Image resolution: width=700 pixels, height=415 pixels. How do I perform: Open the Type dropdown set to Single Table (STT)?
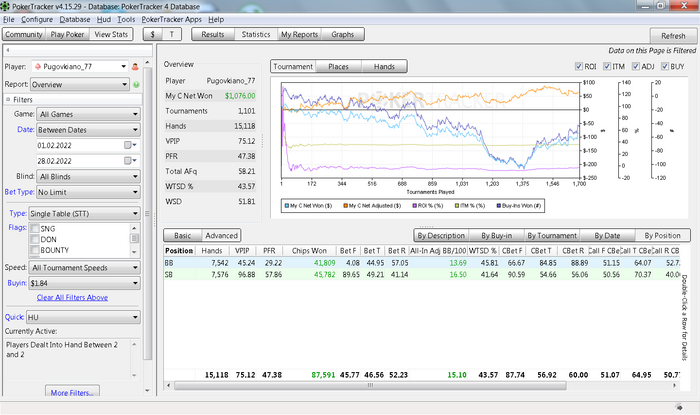84,213
